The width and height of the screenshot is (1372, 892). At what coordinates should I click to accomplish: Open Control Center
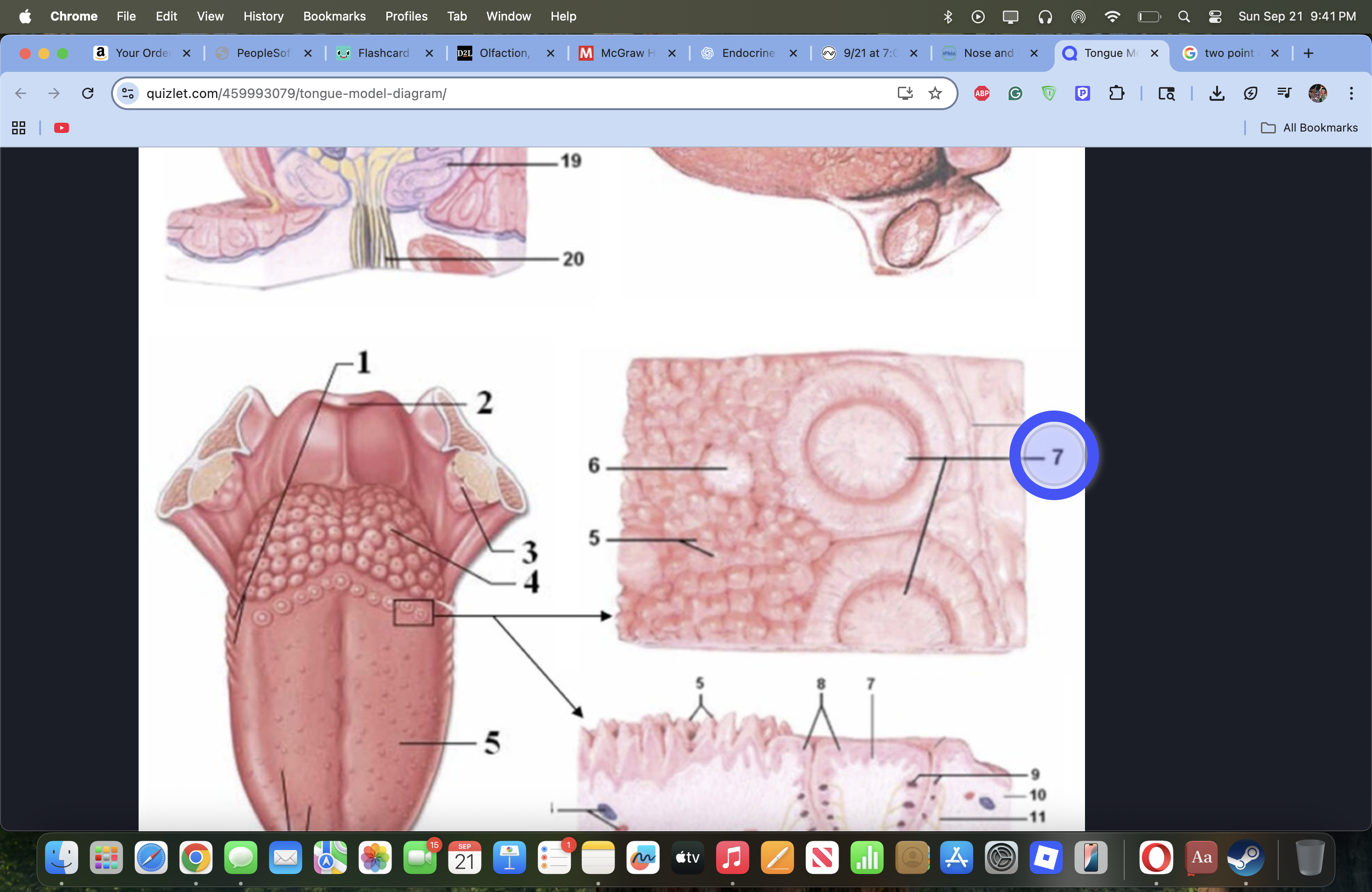(x=1215, y=16)
